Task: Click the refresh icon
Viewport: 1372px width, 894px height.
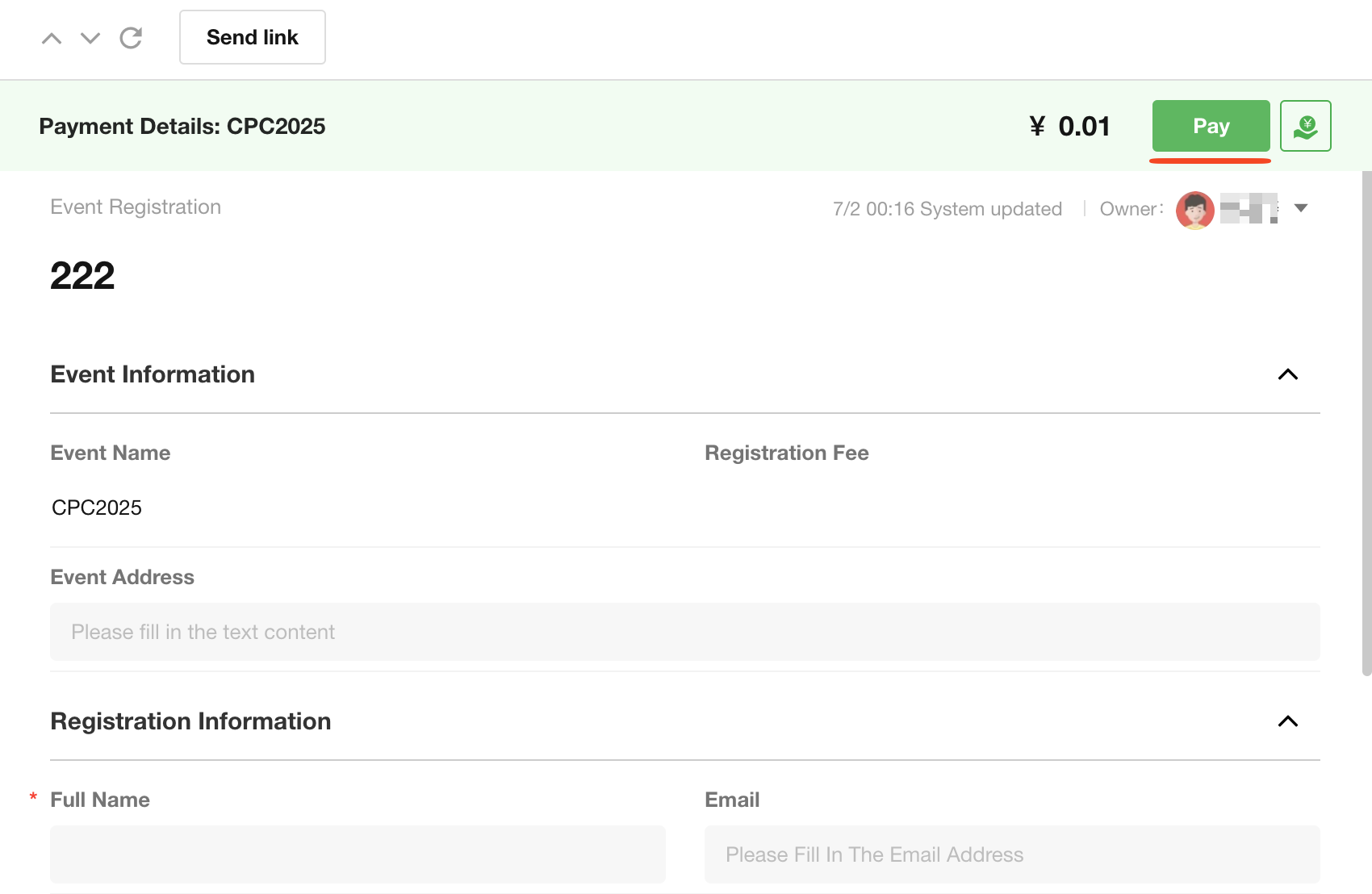Action: click(x=131, y=38)
